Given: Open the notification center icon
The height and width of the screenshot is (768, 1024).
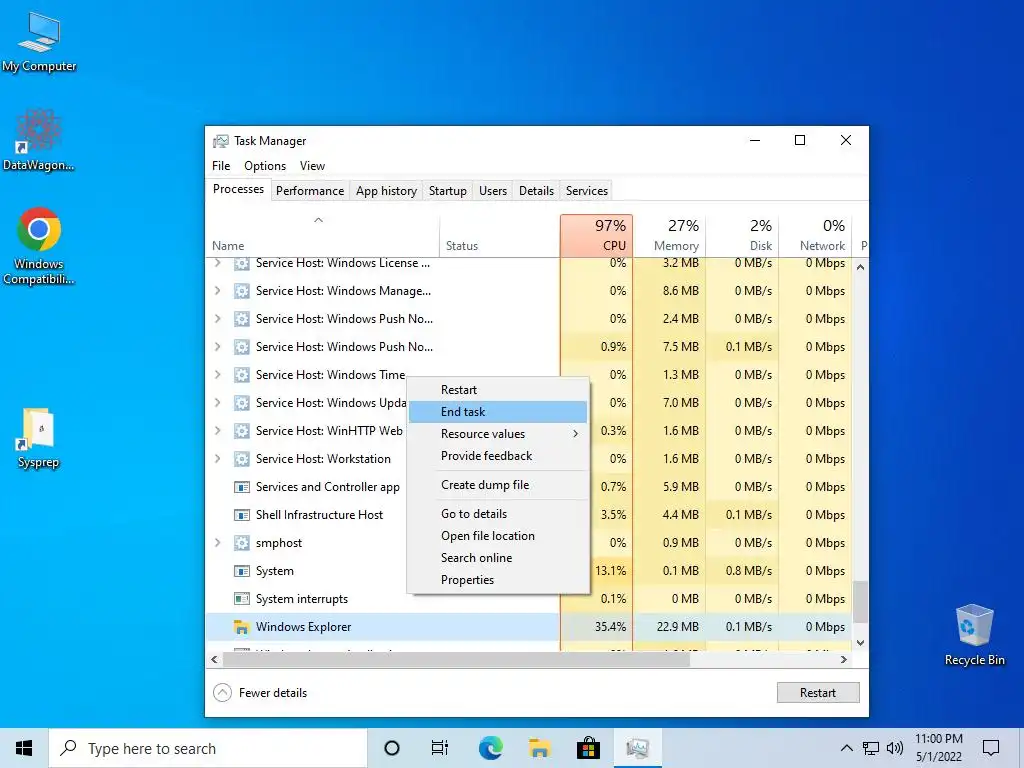Looking at the screenshot, I should [991, 748].
